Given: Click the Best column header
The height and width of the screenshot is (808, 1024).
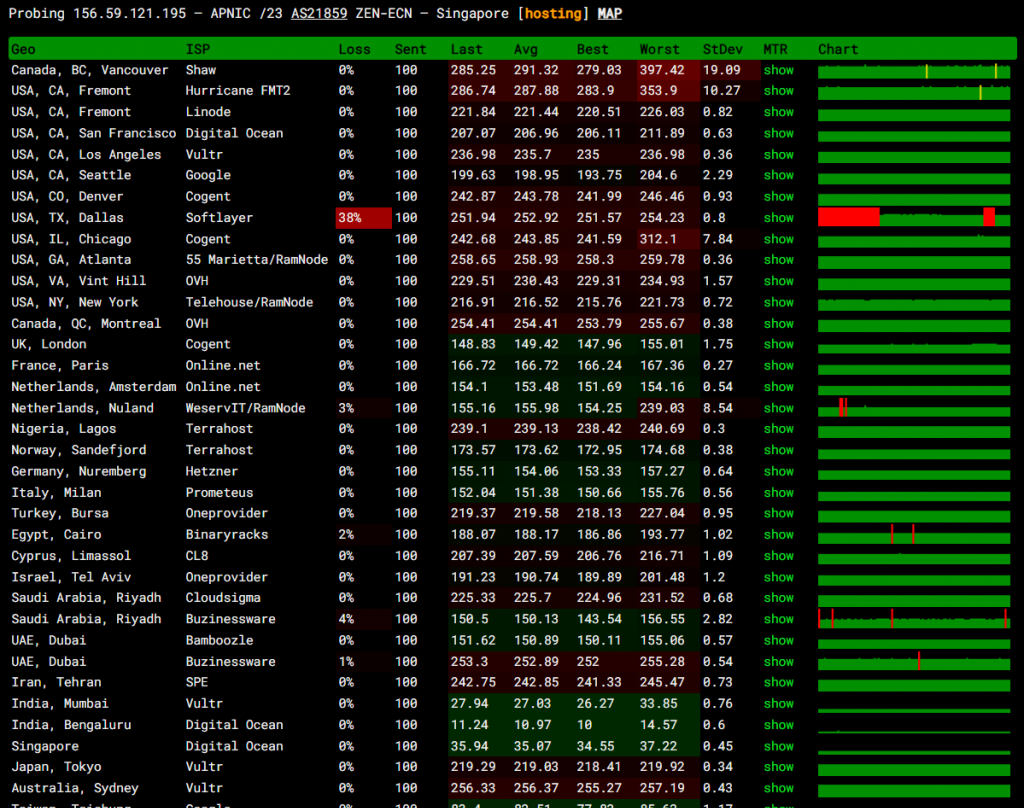Looking at the screenshot, I should pyautogui.click(x=592, y=50).
